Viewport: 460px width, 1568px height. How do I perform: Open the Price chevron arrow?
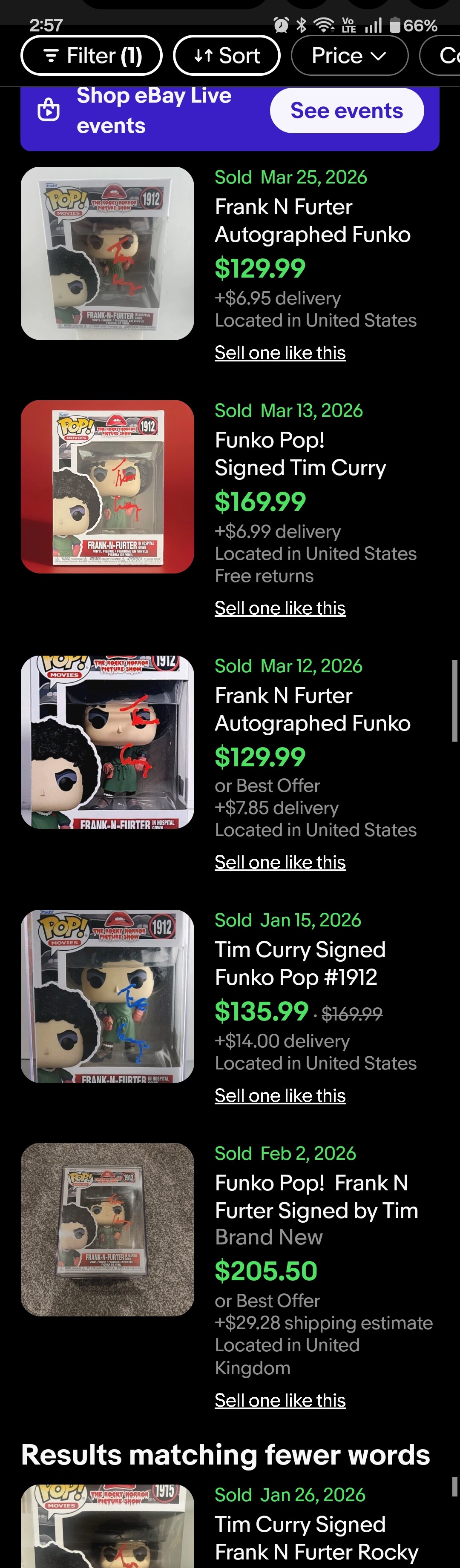(x=378, y=56)
